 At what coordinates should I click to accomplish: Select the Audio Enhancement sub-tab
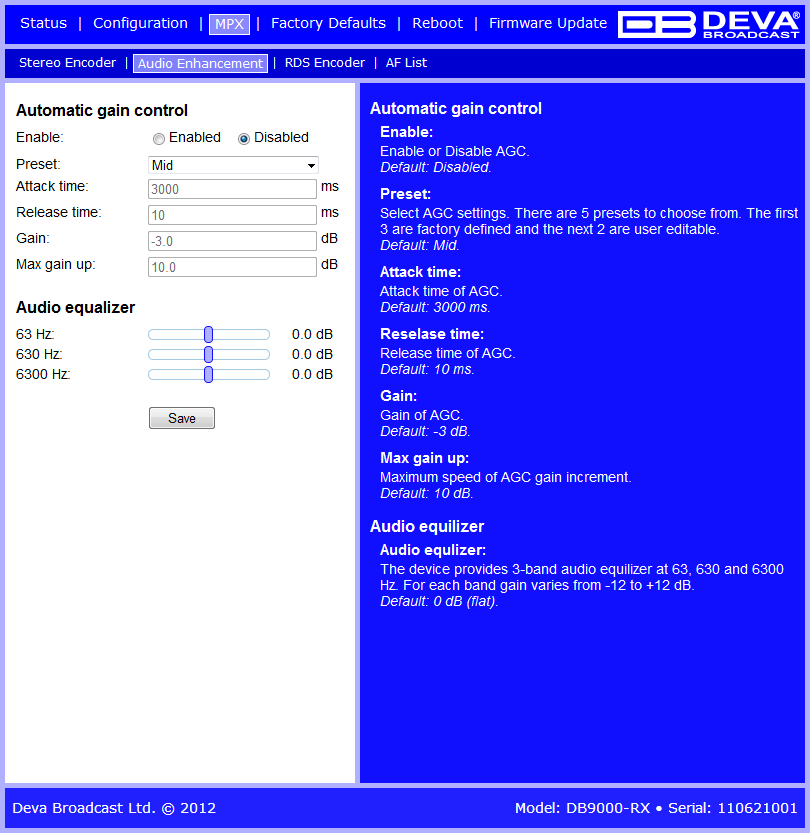click(200, 63)
